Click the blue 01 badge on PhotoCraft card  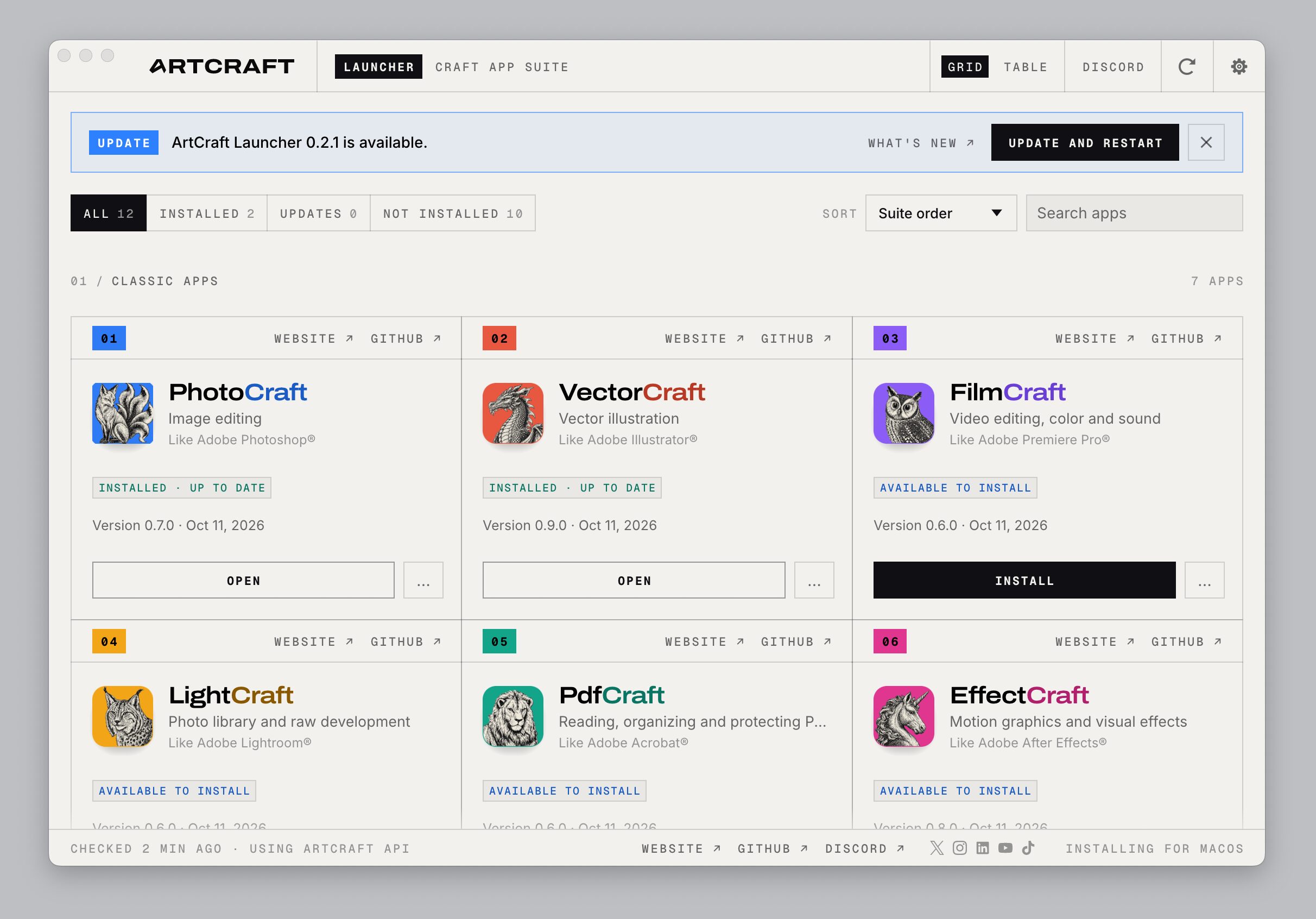[109, 338]
